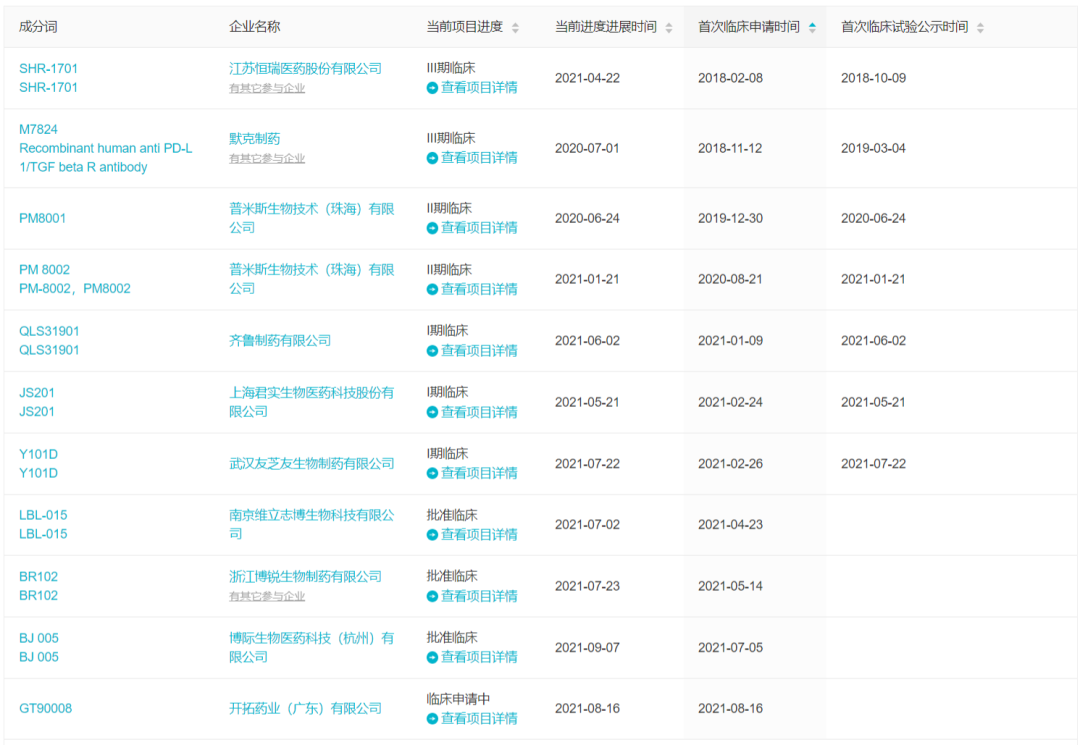Sort by 当前项目进度 column arrows
The width and height of the screenshot is (1080, 745).
pyautogui.click(x=515, y=28)
